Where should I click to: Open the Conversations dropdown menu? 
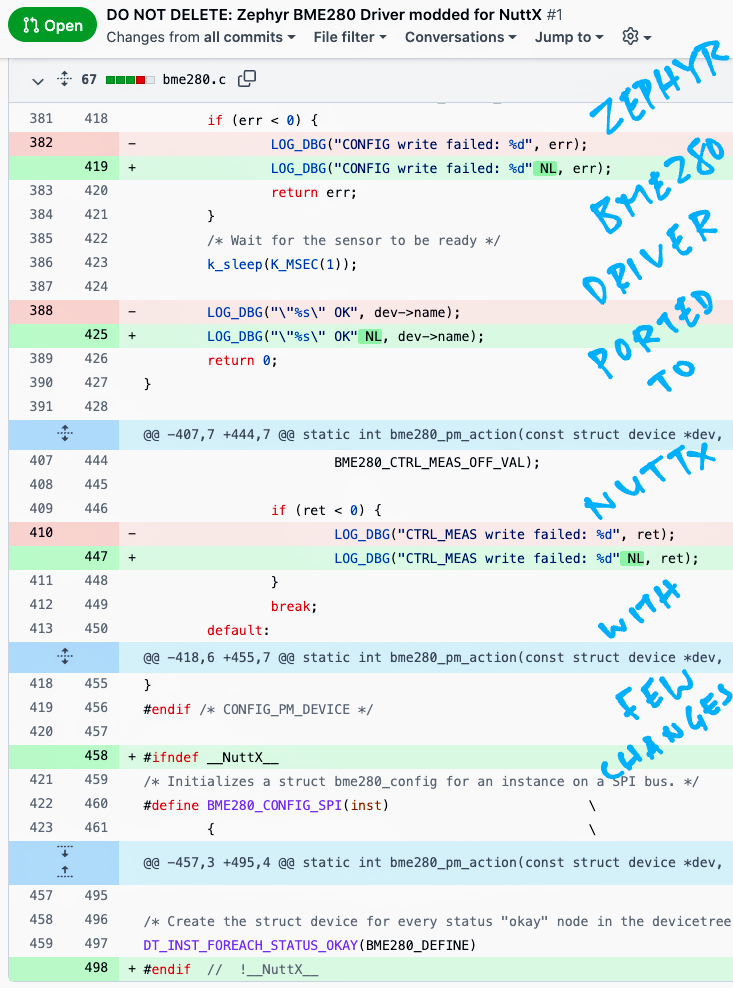coord(460,37)
